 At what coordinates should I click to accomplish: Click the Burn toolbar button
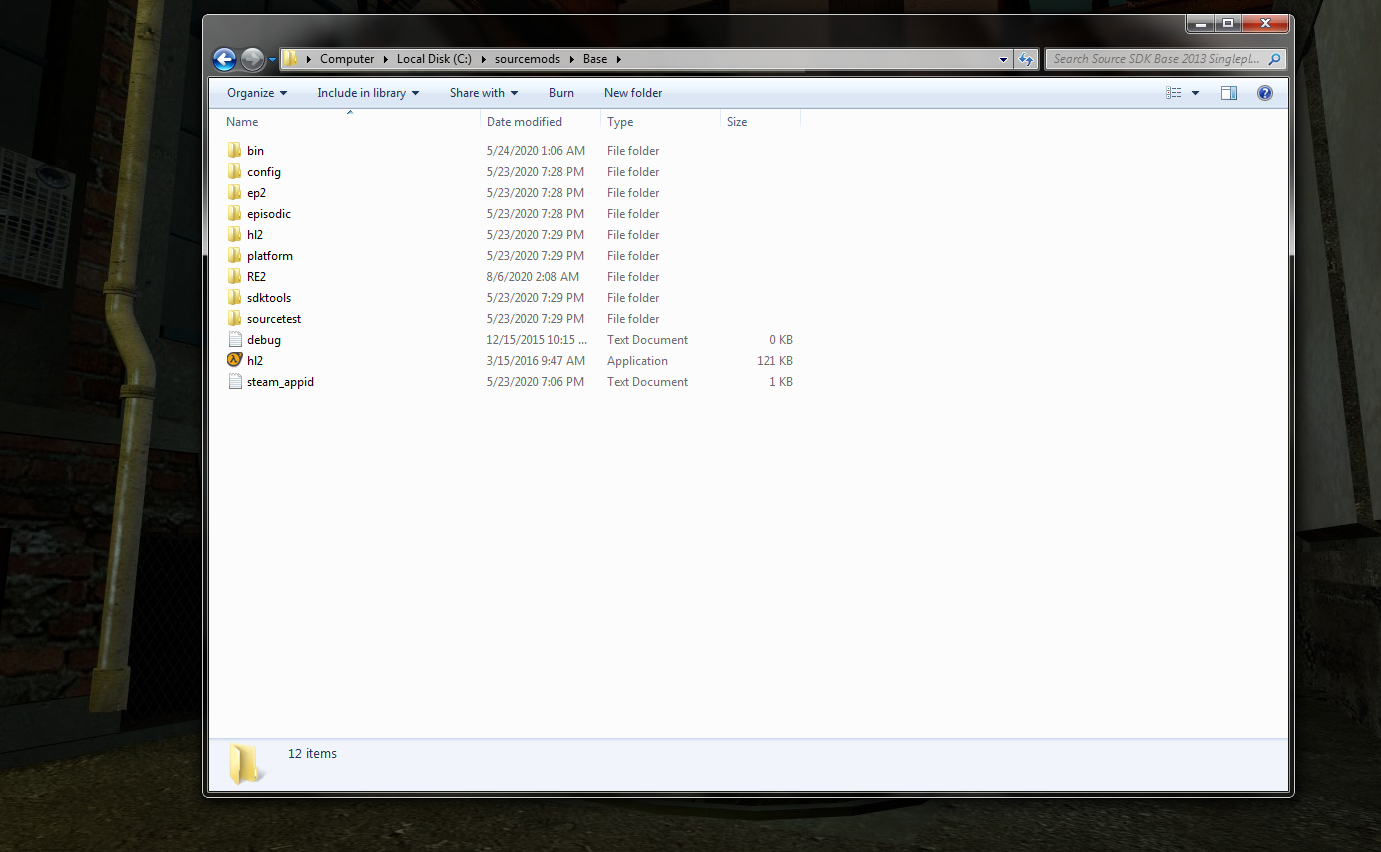click(561, 93)
